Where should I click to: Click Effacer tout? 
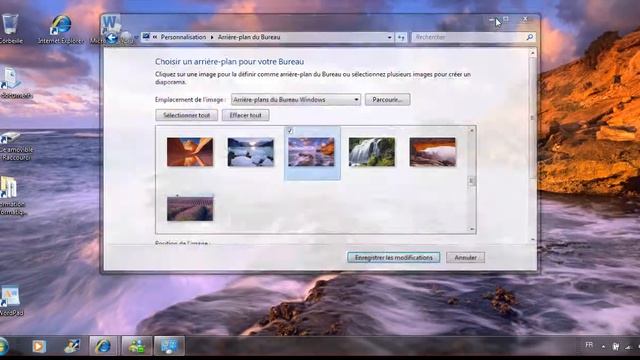tap(245, 115)
